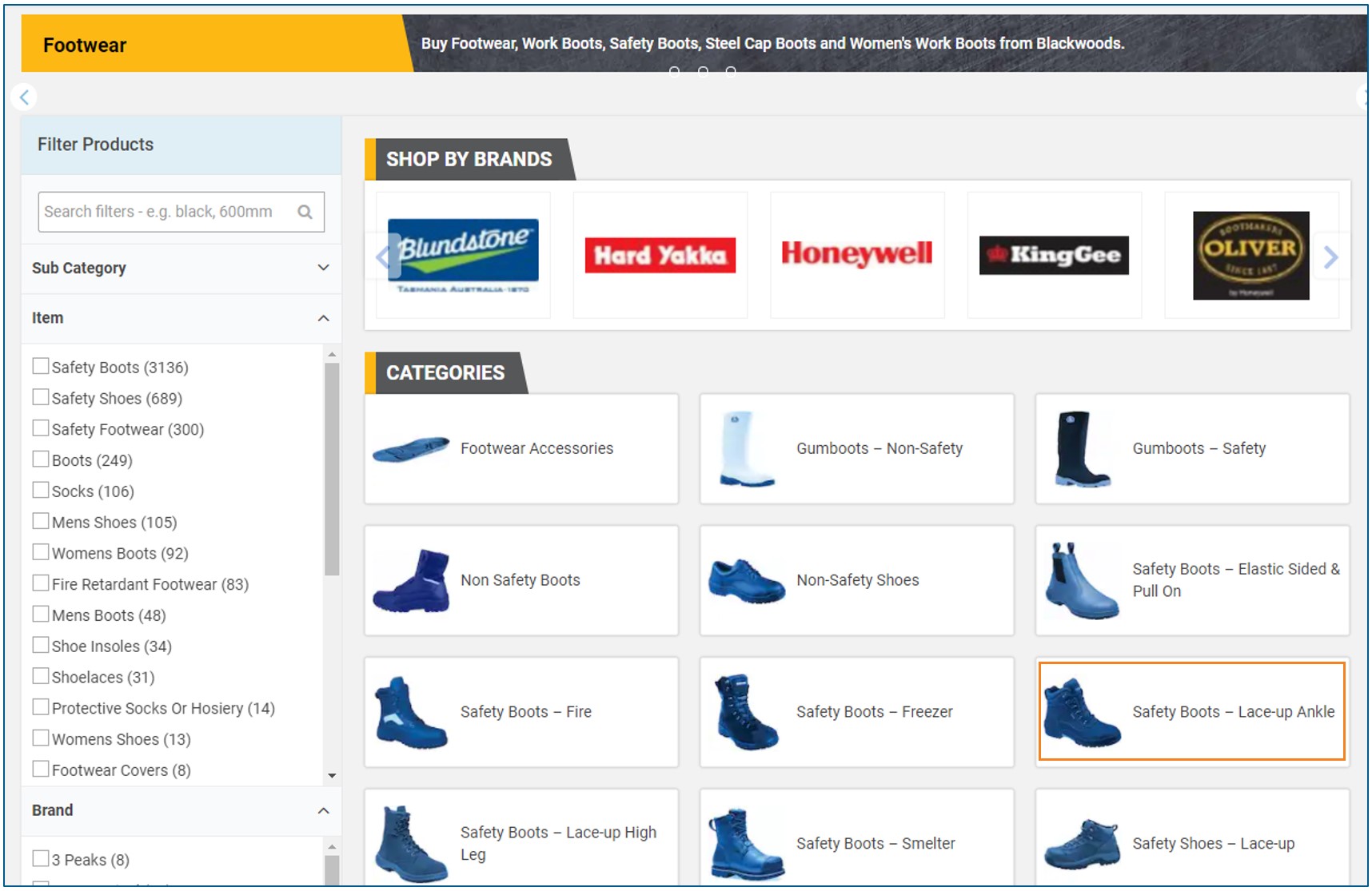Click the search magnifier in Filter Products

tap(305, 211)
